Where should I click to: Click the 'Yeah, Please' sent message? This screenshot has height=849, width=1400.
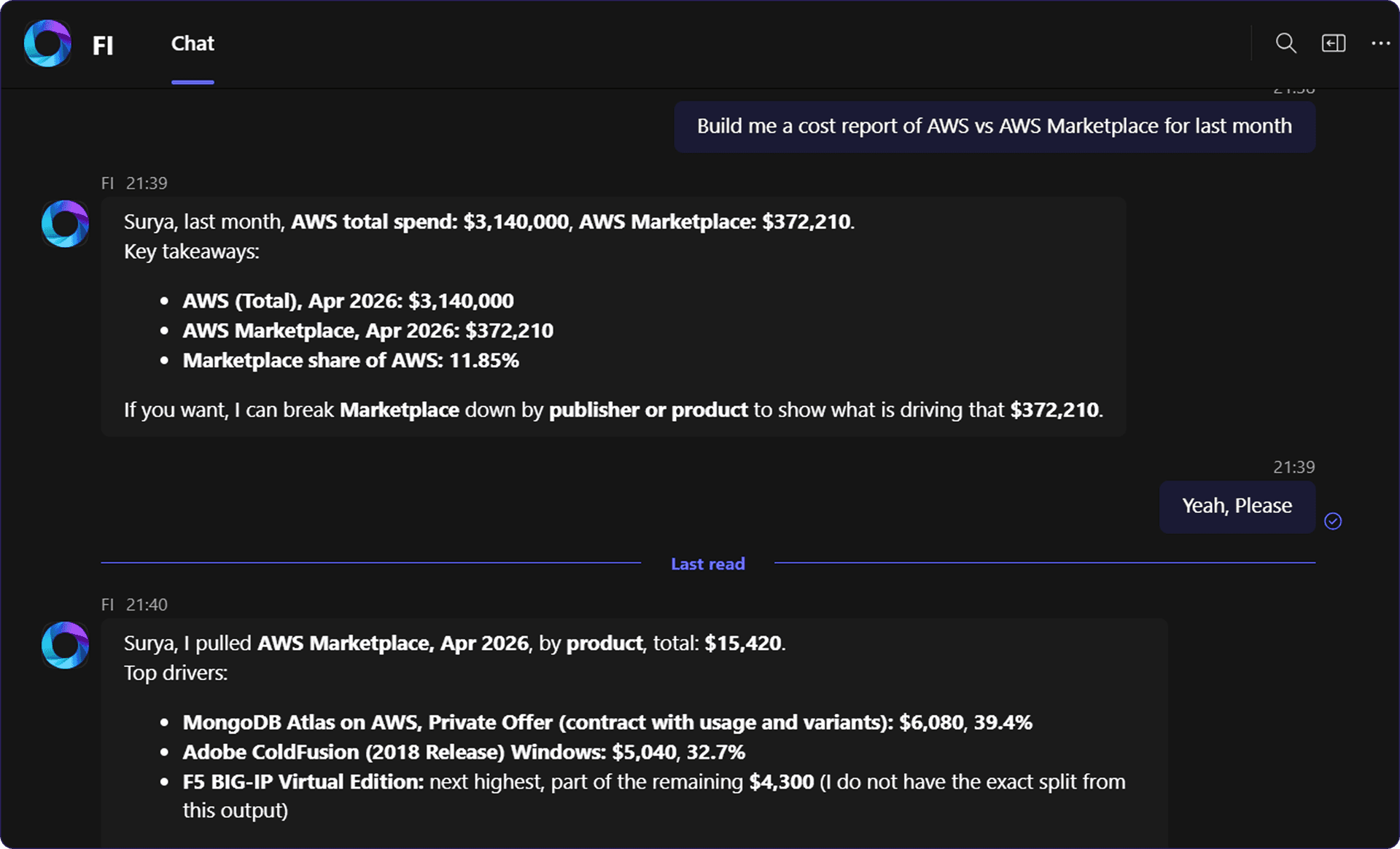[1237, 506]
